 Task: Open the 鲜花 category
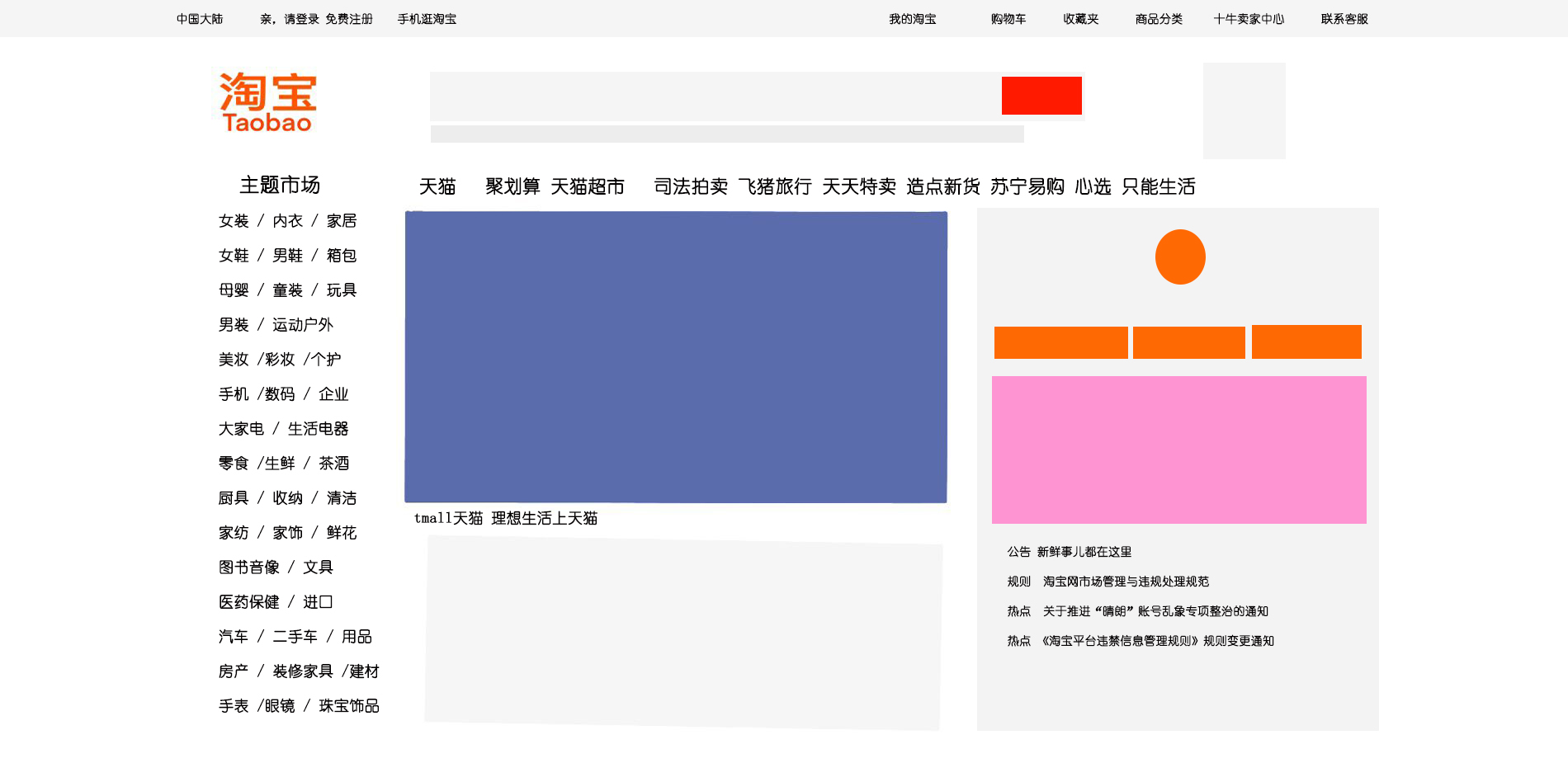point(342,533)
